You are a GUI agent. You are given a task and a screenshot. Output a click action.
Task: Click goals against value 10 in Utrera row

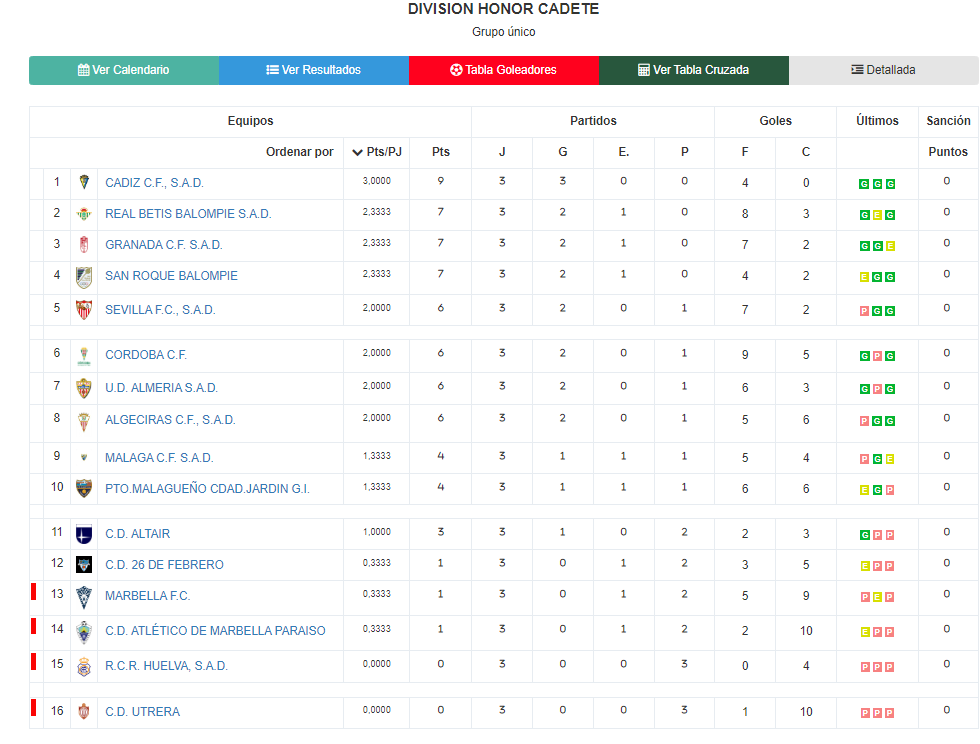pyautogui.click(x=806, y=712)
